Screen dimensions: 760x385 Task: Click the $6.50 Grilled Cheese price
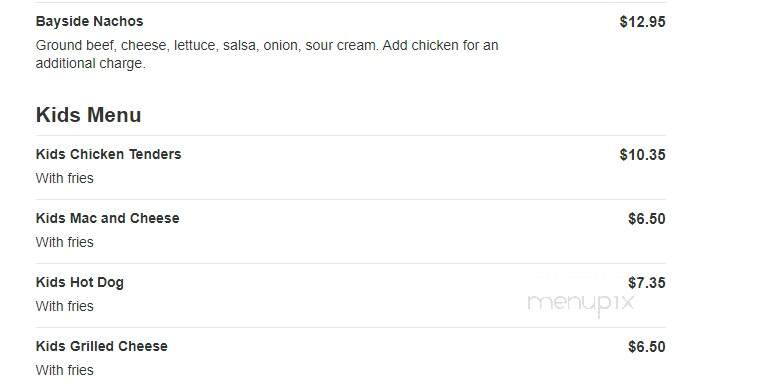(647, 347)
